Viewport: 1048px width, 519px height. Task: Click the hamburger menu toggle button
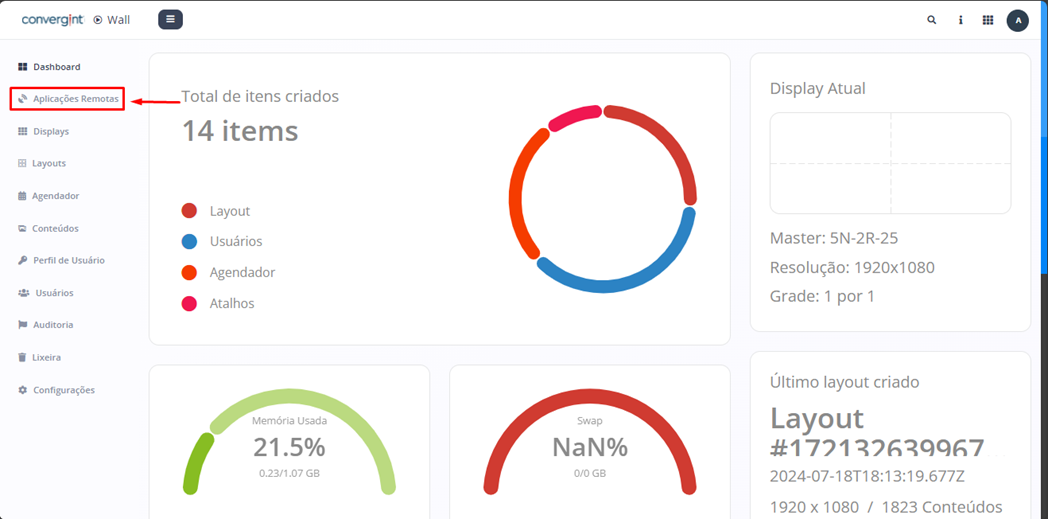coord(170,19)
